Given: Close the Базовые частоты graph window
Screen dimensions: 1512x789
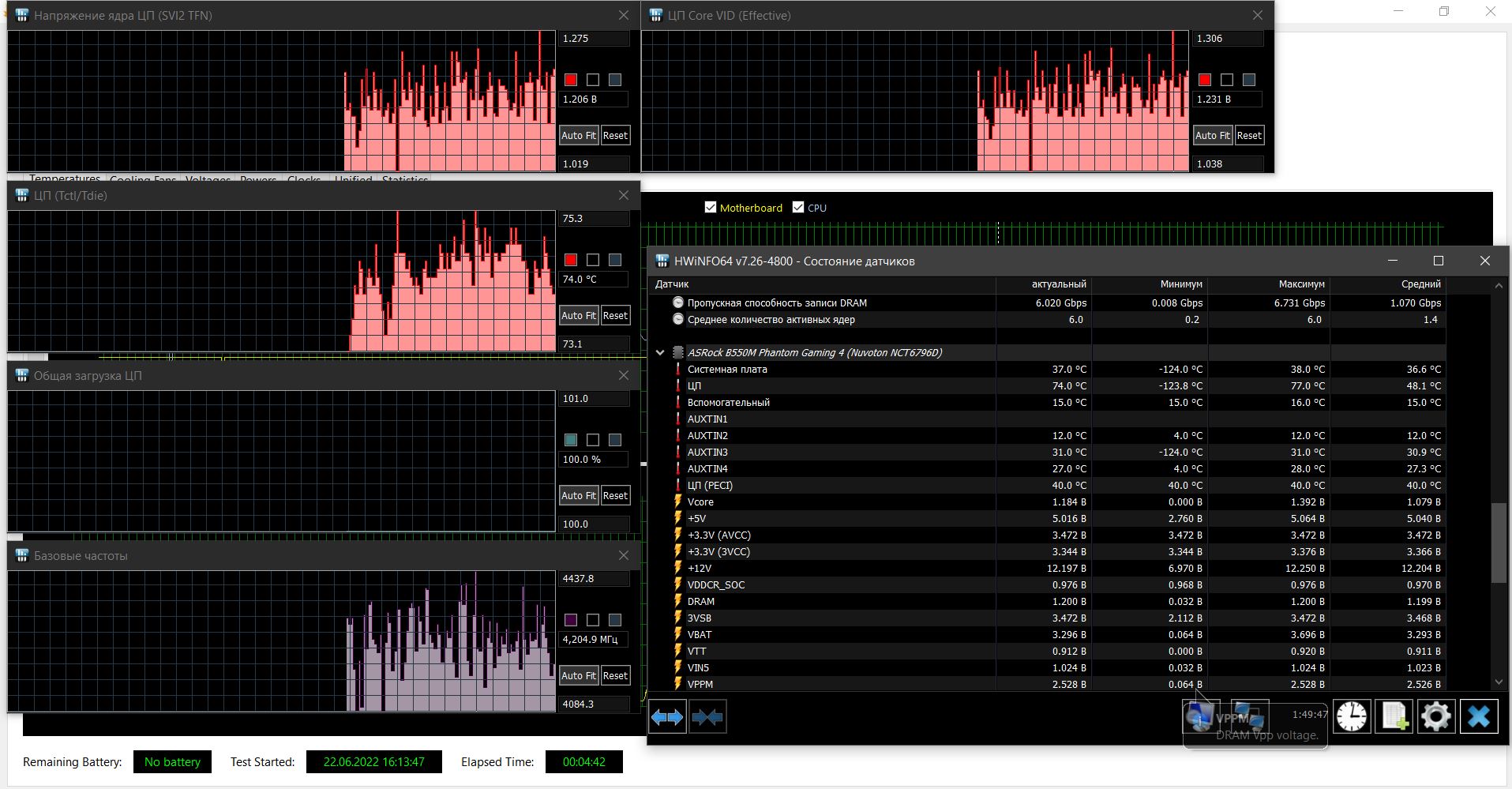Looking at the screenshot, I should click(624, 555).
